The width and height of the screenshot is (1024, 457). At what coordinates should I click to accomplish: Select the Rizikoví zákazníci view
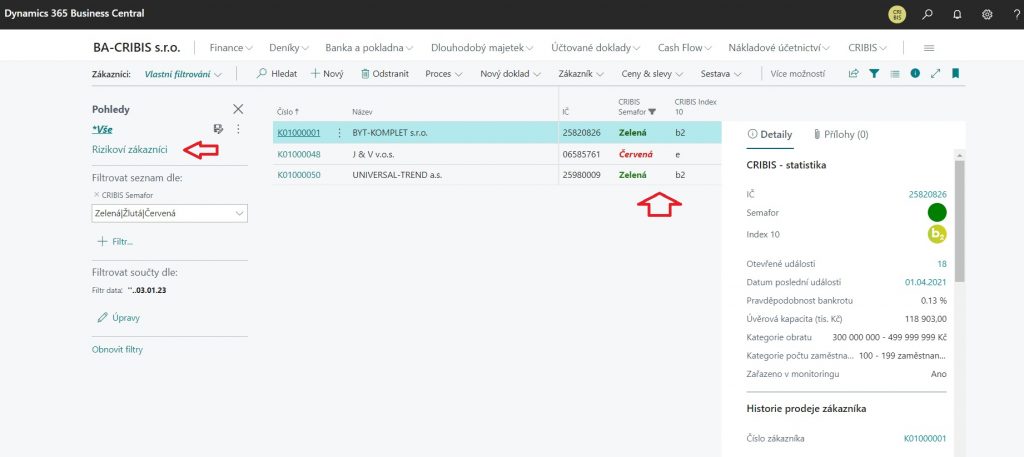pos(129,150)
